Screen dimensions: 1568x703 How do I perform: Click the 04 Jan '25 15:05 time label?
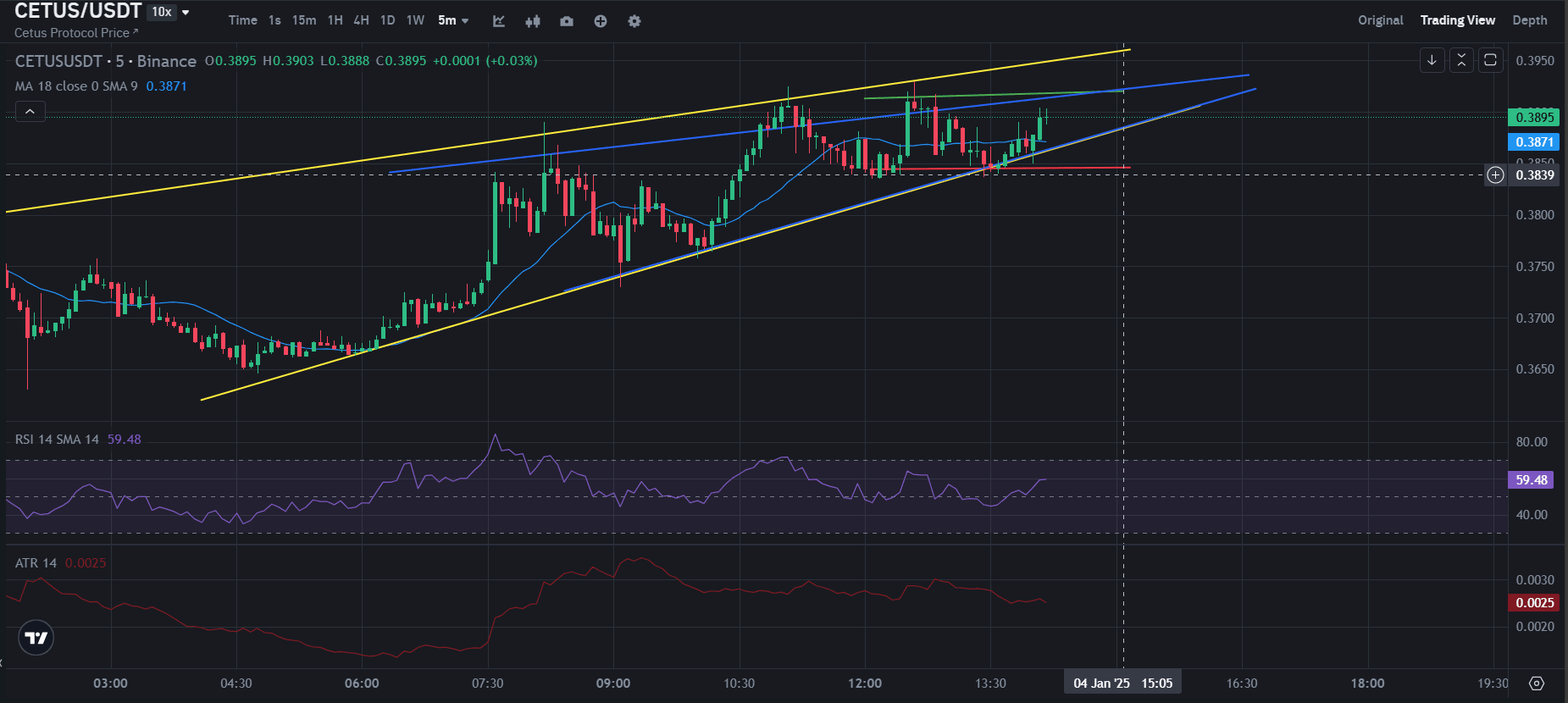click(x=1123, y=684)
